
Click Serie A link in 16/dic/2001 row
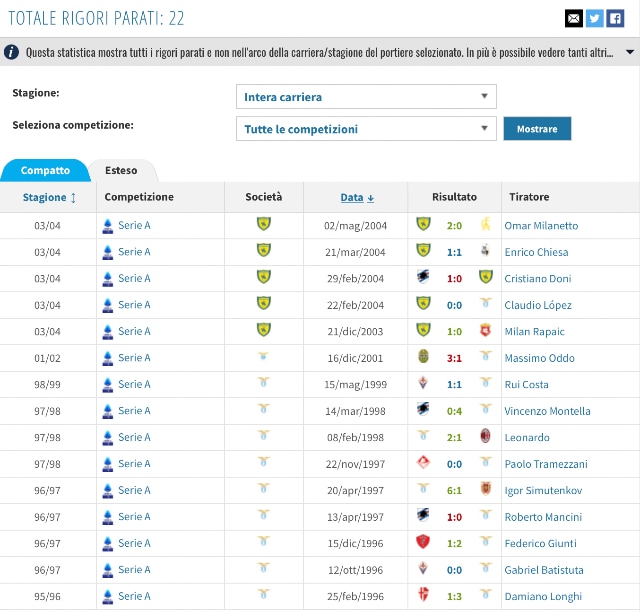click(134, 358)
